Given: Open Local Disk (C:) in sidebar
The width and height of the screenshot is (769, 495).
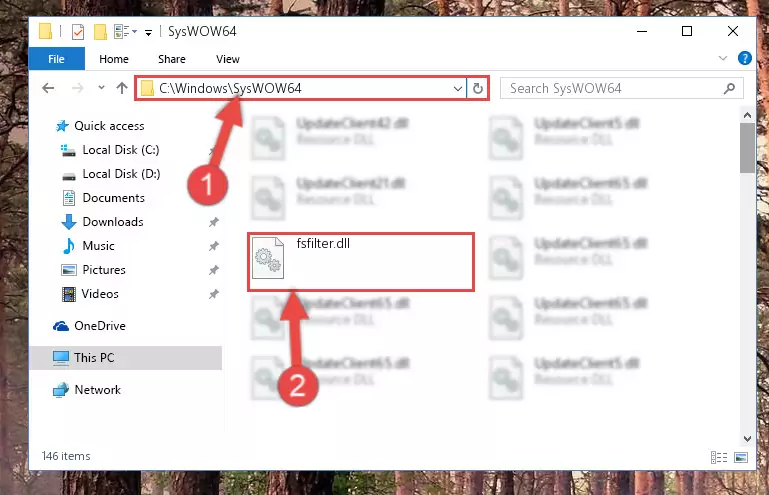Looking at the screenshot, I should pos(121,150).
